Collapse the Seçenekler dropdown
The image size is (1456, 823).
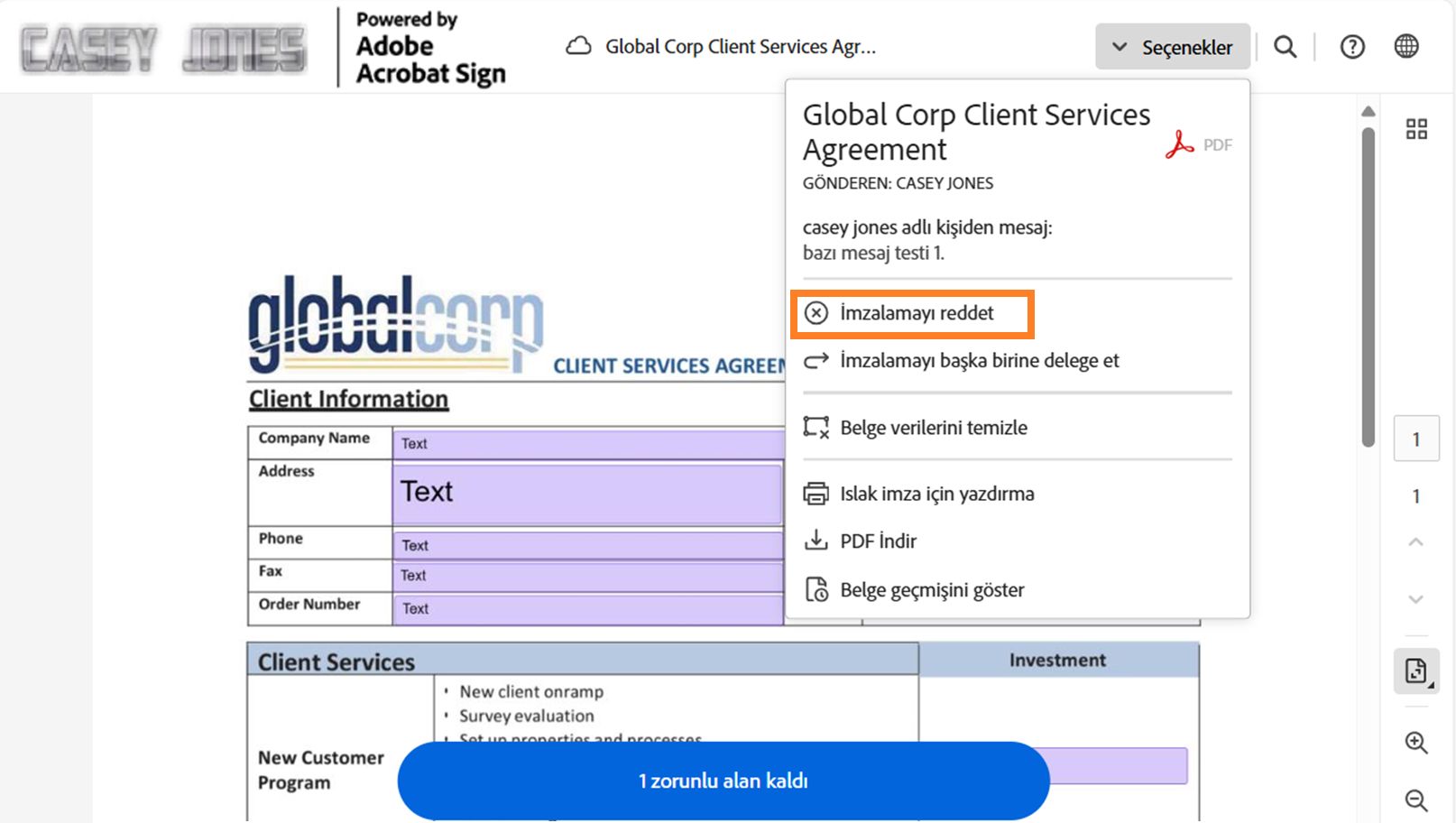(x=1173, y=47)
